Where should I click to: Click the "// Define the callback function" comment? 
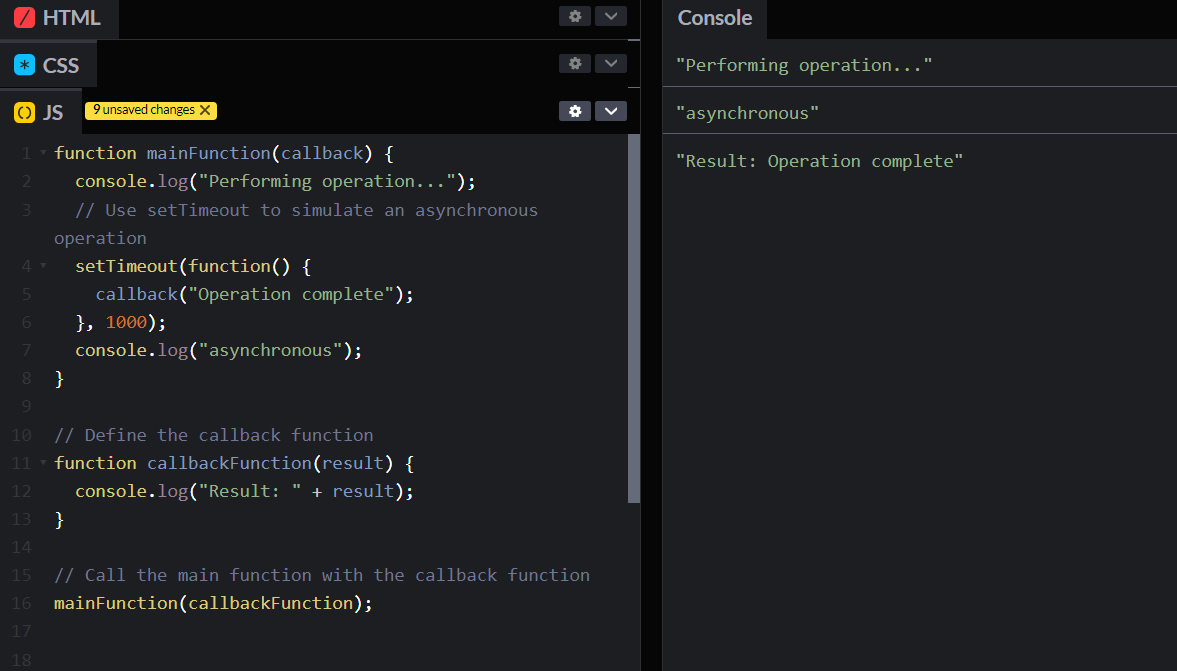point(214,435)
